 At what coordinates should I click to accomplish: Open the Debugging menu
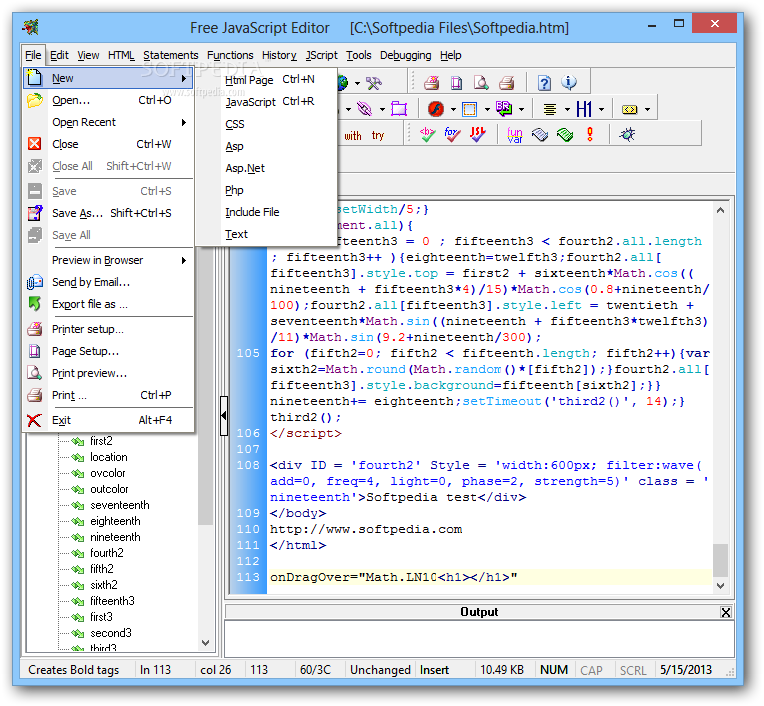point(405,55)
